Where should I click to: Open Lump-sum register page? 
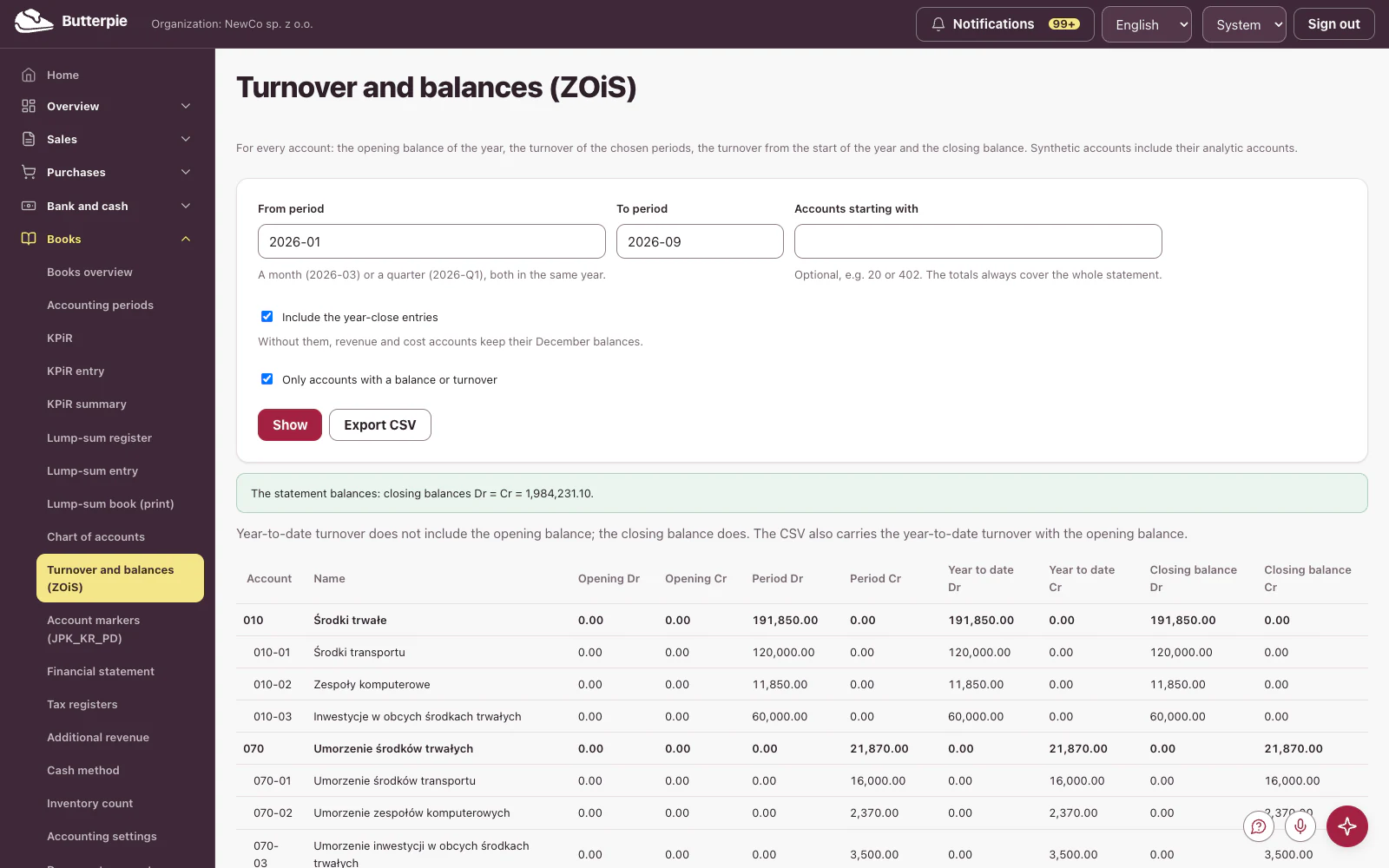click(99, 437)
